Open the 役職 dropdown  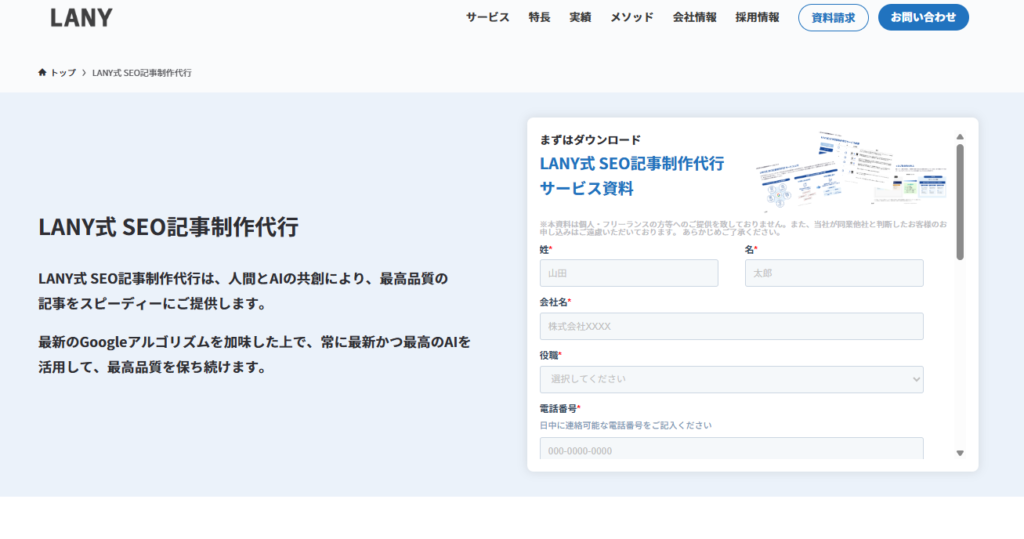(x=731, y=379)
